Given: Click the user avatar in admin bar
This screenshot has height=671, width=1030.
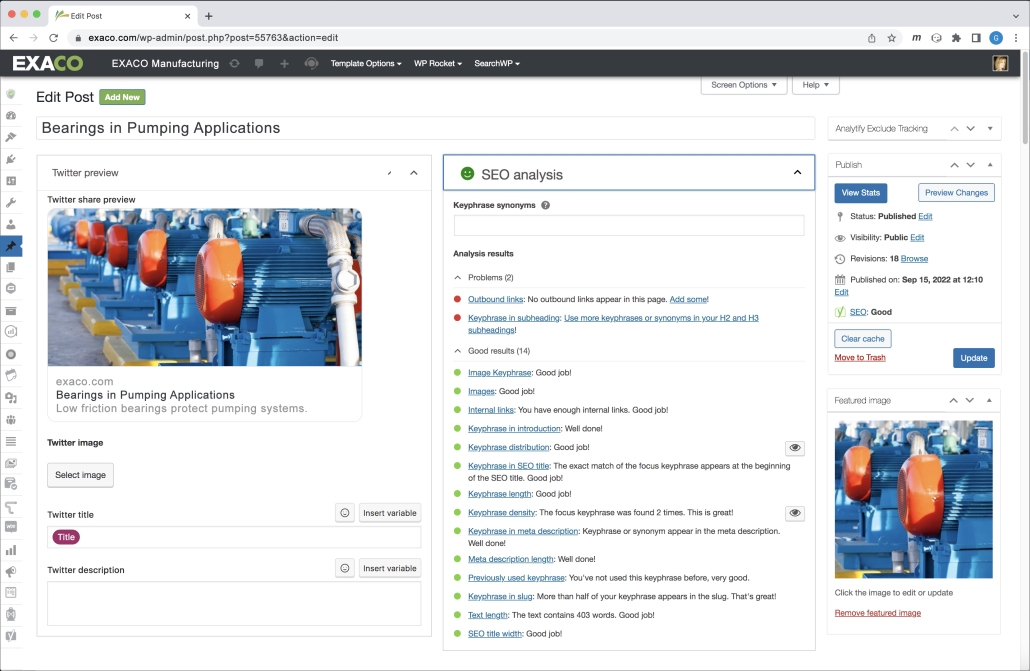Looking at the screenshot, I should [999, 63].
